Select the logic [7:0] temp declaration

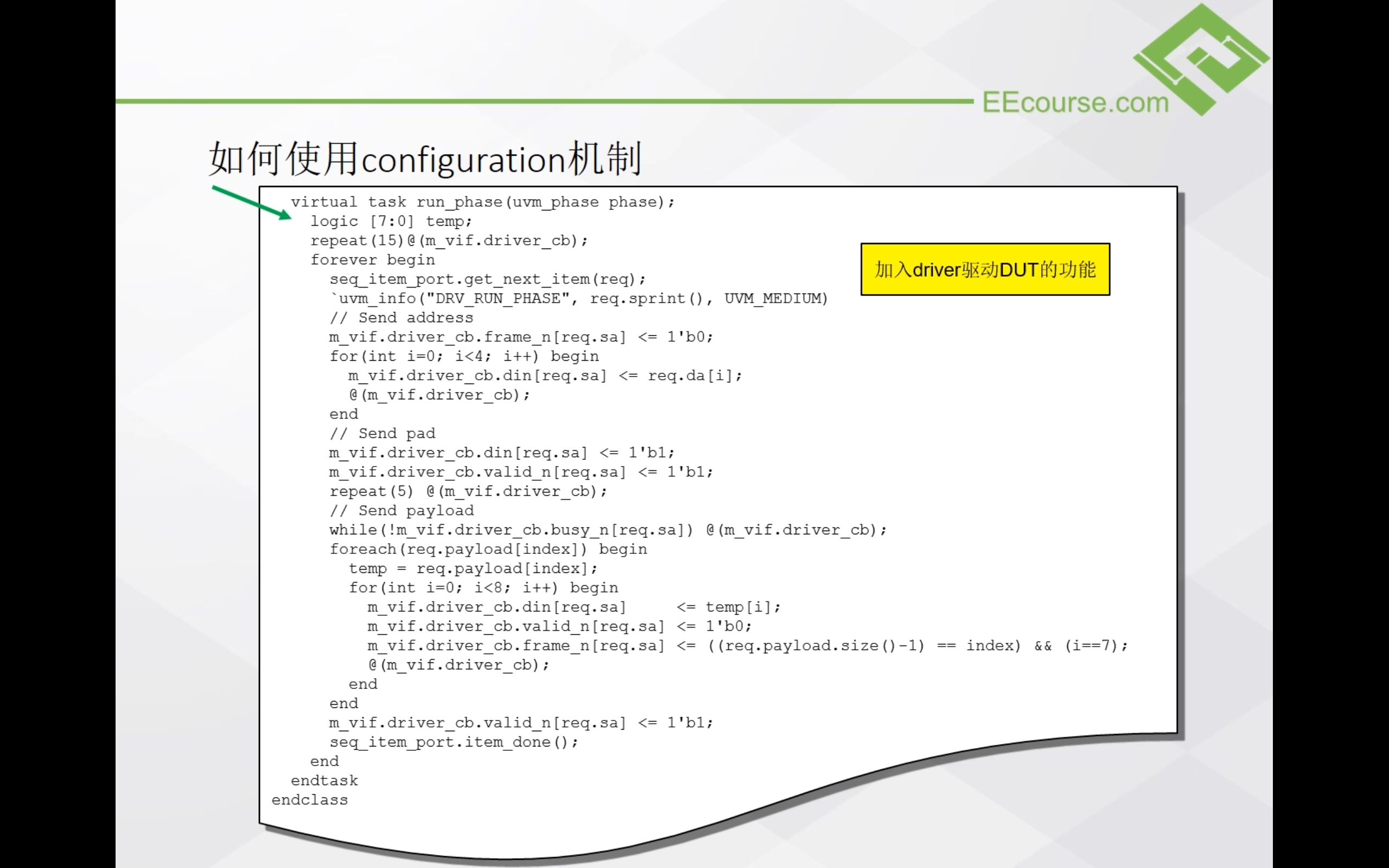click(391, 221)
